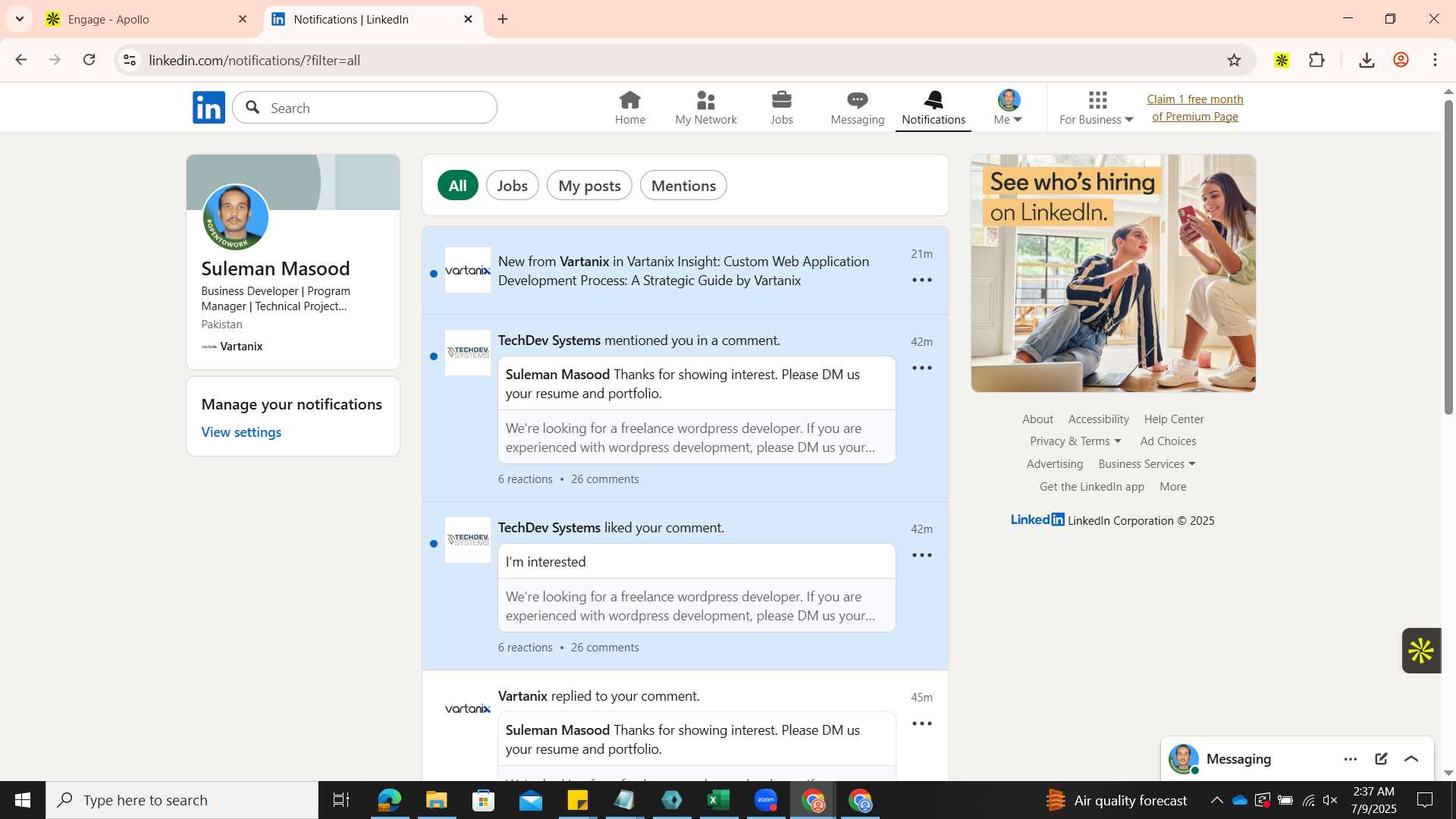Open options for TechDev liked your comment notification
The height and width of the screenshot is (819, 1456).
pos(922,556)
